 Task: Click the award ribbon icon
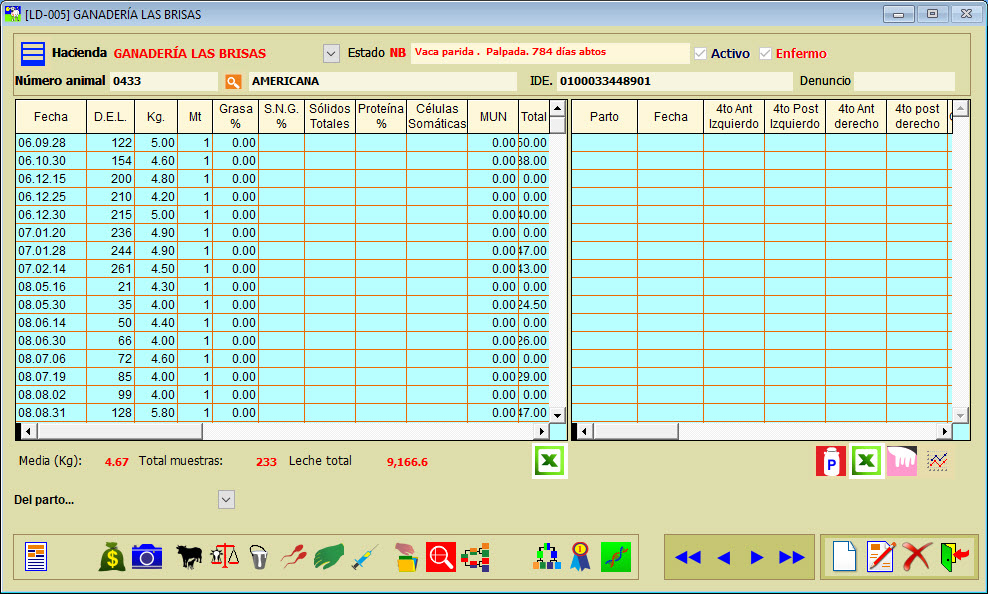coord(581,557)
